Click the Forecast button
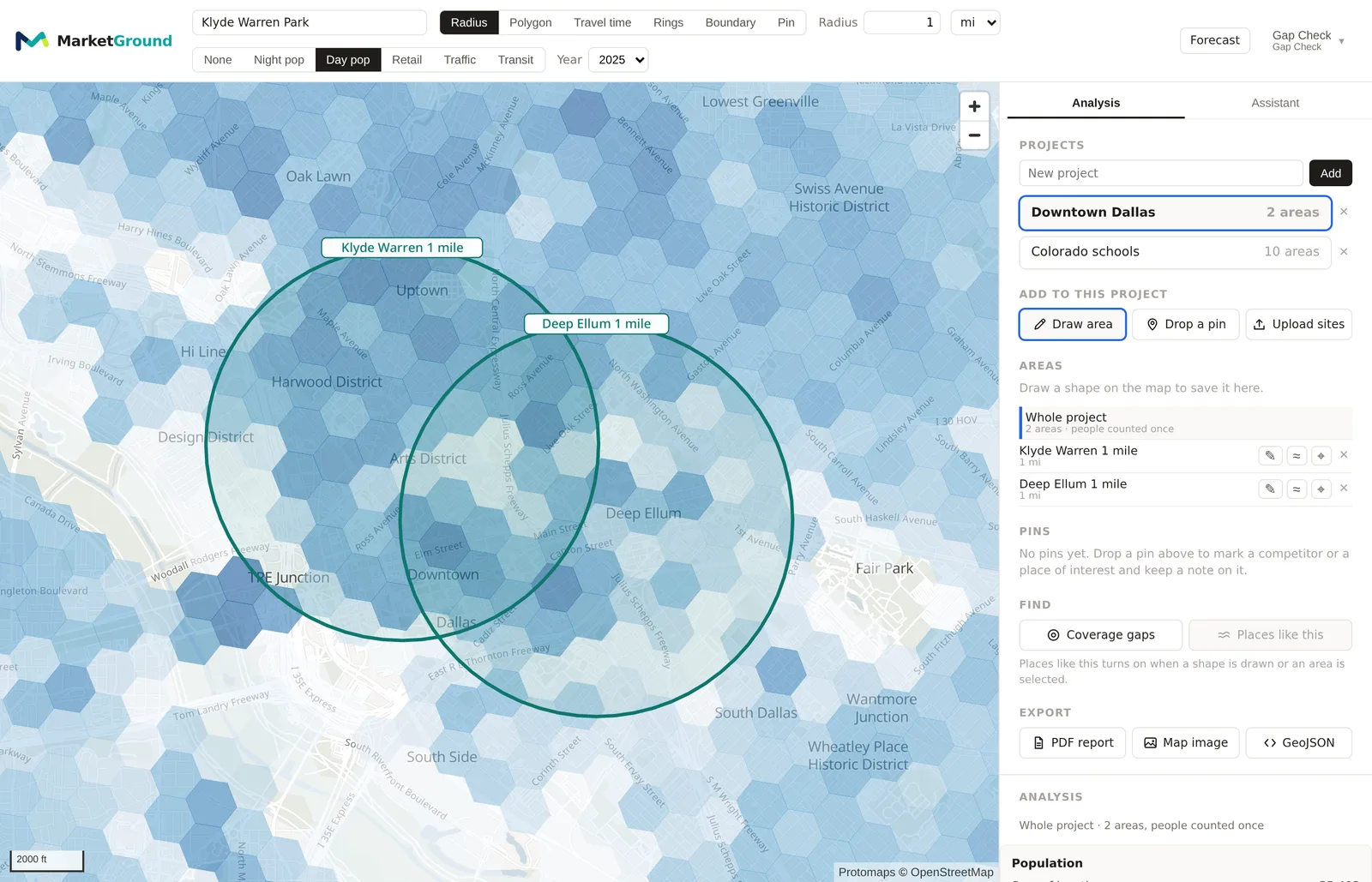This screenshot has width=1372, height=882. coord(1214,40)
